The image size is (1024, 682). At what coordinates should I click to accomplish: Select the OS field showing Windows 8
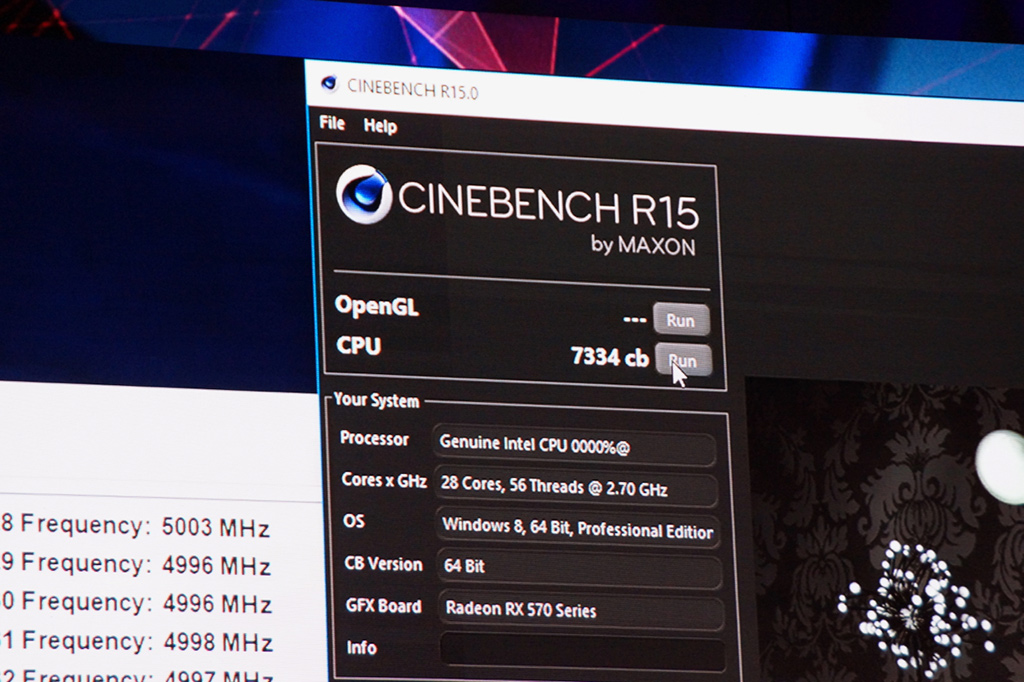pos(577,528)
